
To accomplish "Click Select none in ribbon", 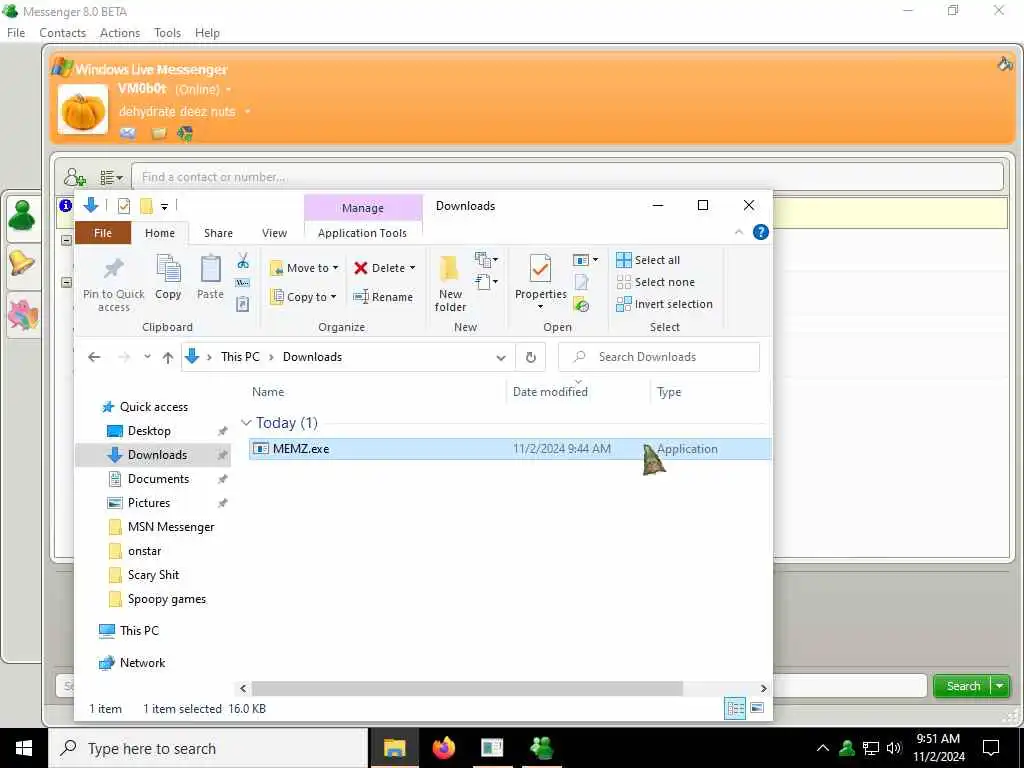I will coord(656,282).
